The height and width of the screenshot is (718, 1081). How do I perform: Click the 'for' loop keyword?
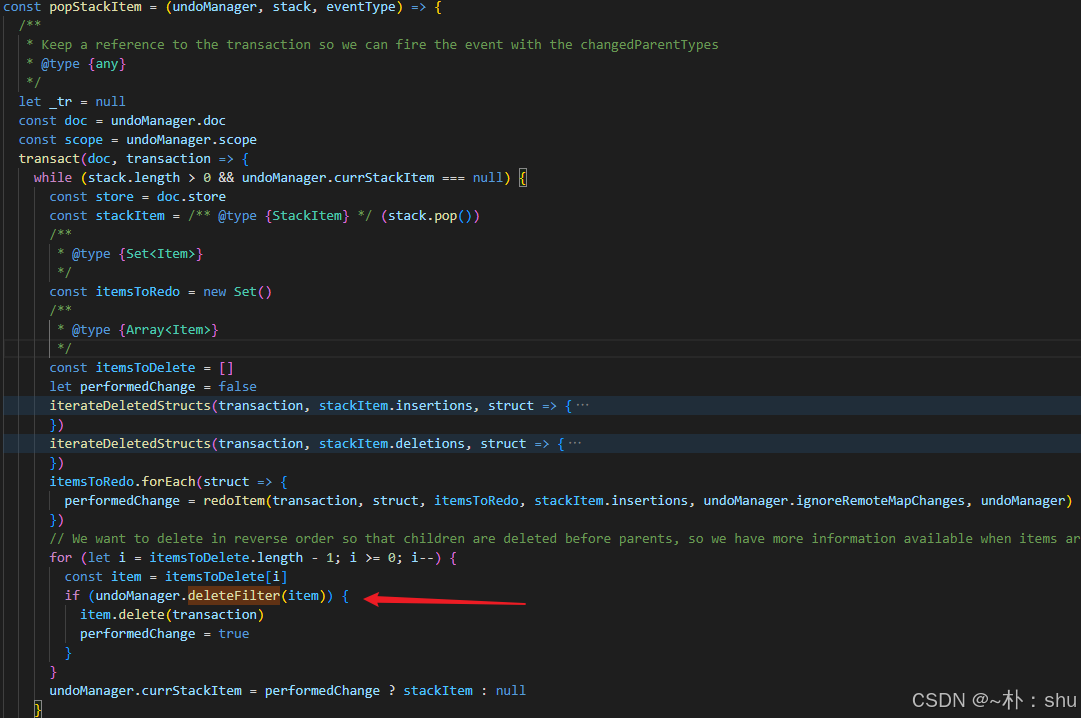61,557
